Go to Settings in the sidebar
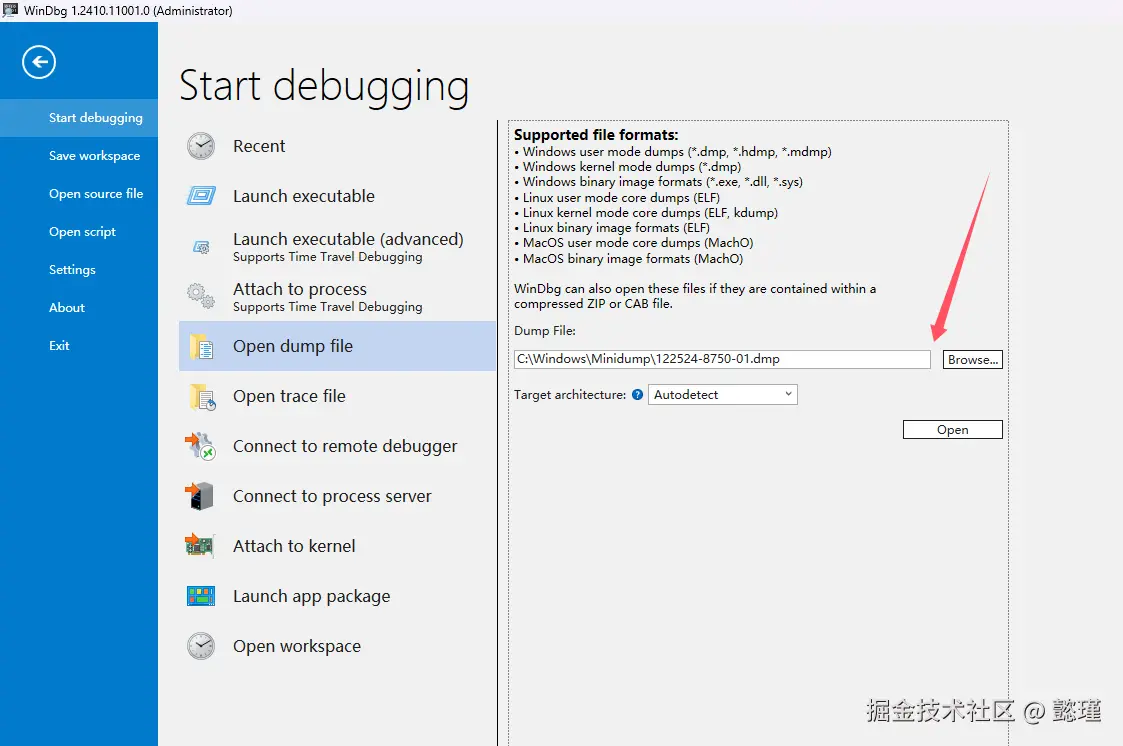 (x=79, y=269)
